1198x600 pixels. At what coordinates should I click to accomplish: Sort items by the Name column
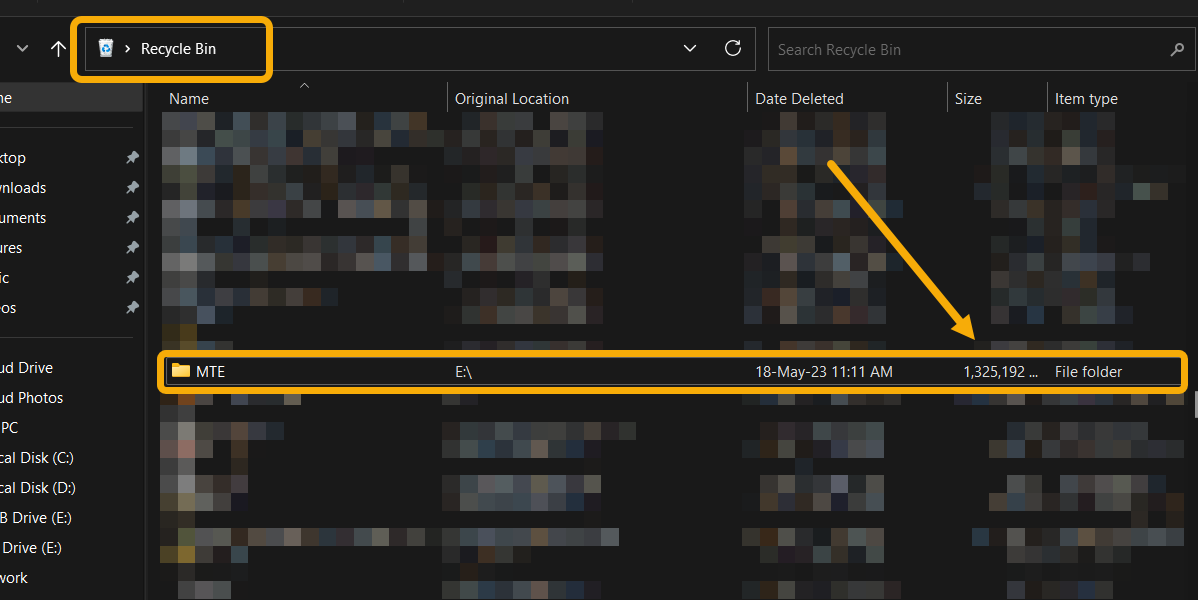pyautogui.click(x=190, y=97)
